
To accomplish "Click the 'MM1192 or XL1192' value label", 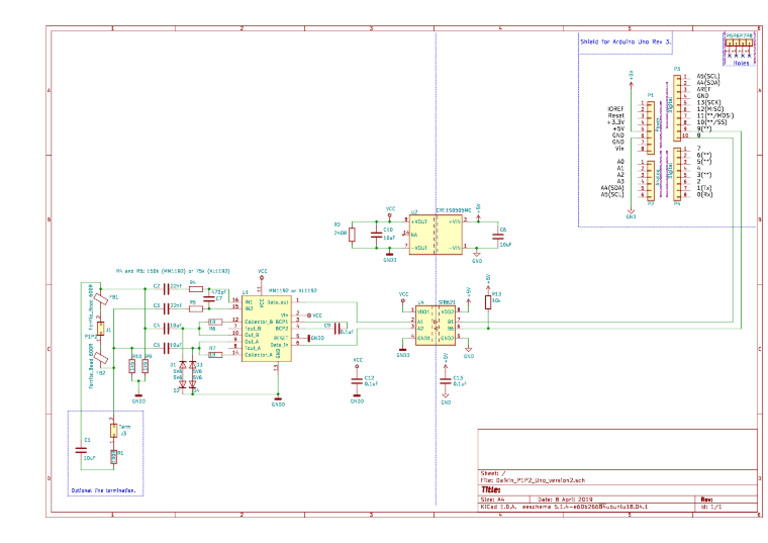I will click(x=292, y=290).
